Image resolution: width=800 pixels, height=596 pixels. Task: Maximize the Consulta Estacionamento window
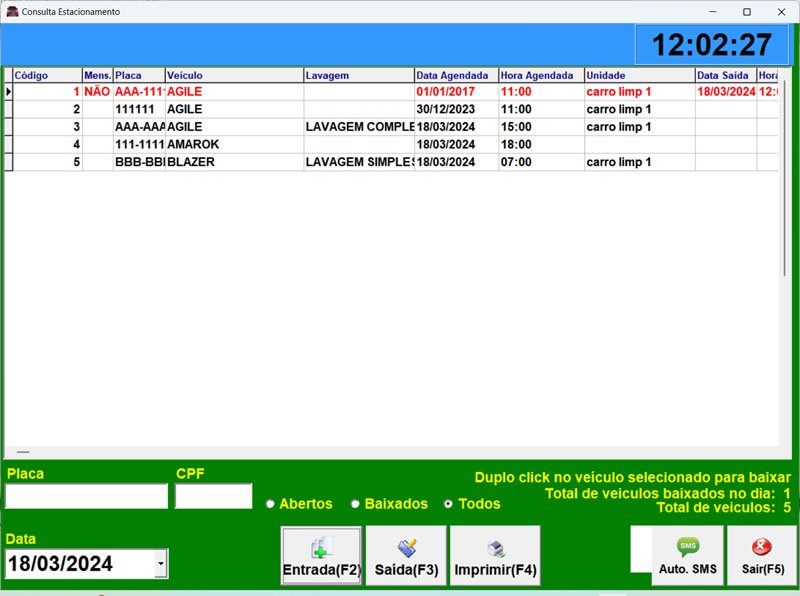[x=746, y=11]
